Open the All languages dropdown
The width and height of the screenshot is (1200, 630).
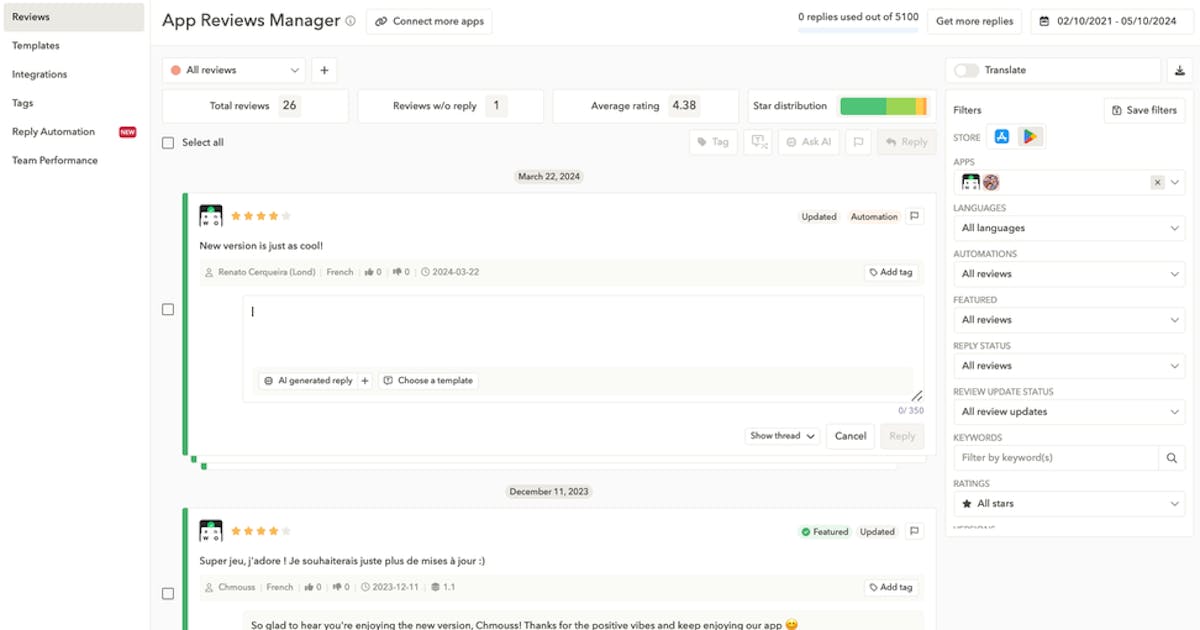[x=1069, y=228]
